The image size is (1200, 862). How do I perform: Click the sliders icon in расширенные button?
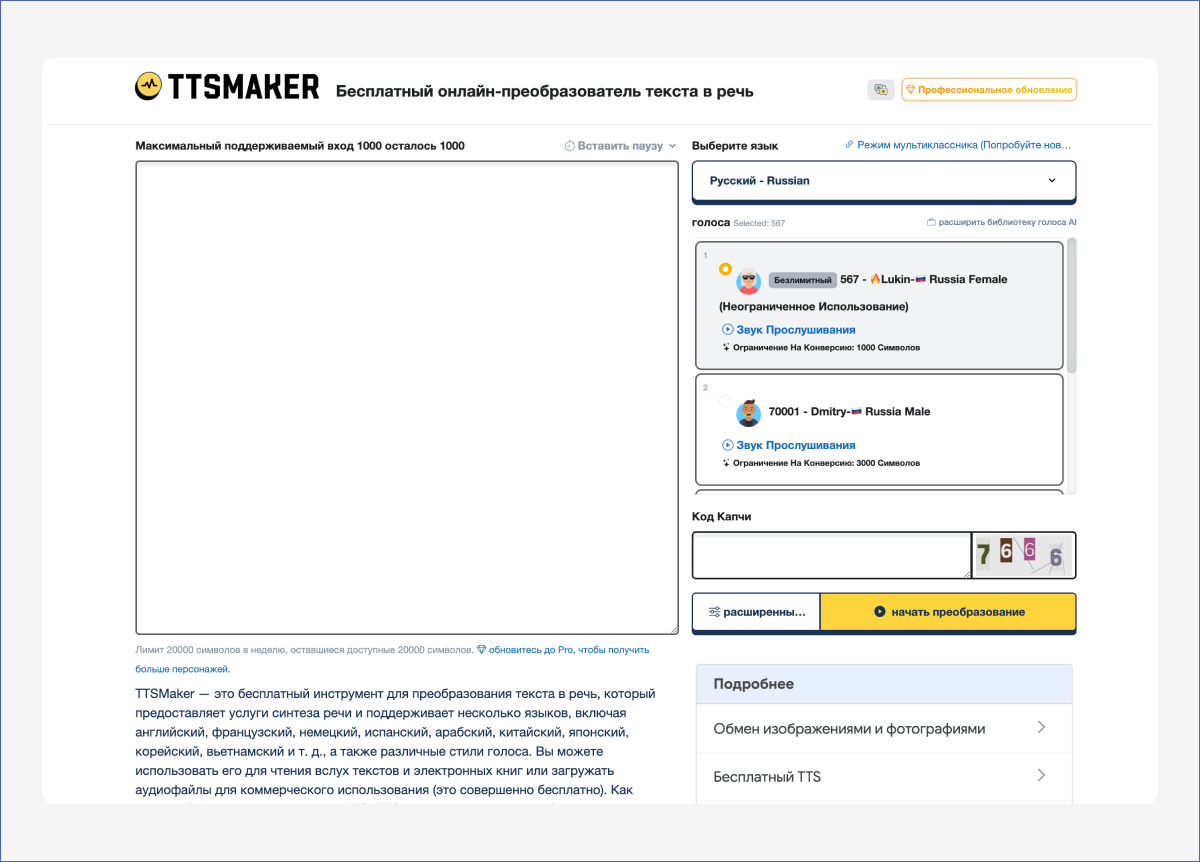pos(714,612)
